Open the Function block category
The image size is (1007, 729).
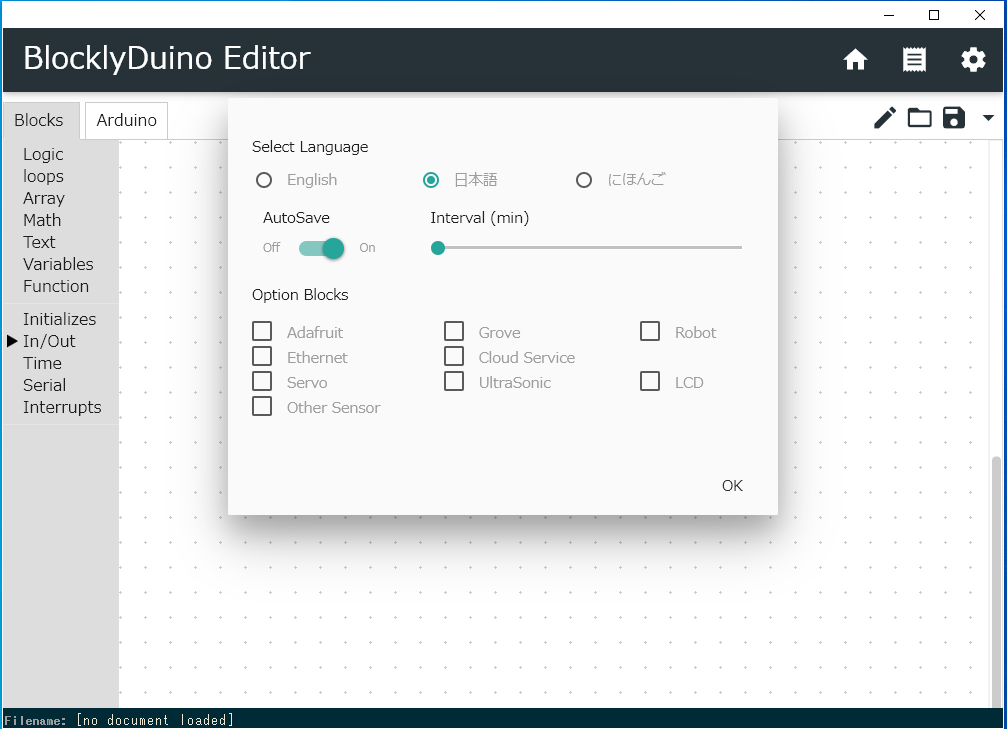point(56,286)
